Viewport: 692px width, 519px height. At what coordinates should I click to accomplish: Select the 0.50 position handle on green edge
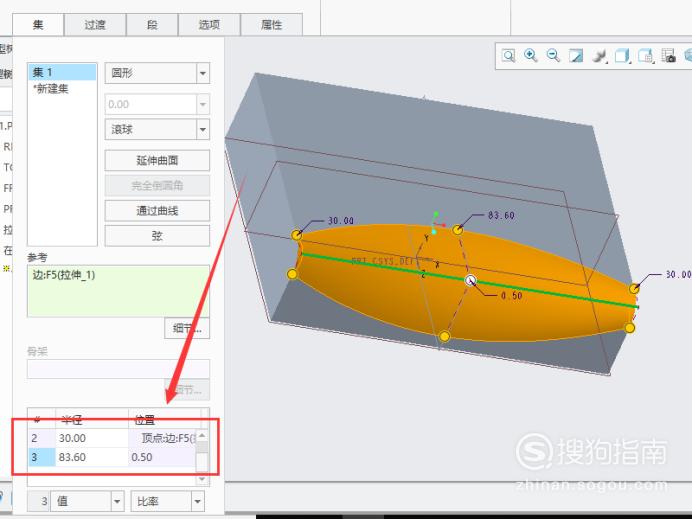click(x=470, y=281)
